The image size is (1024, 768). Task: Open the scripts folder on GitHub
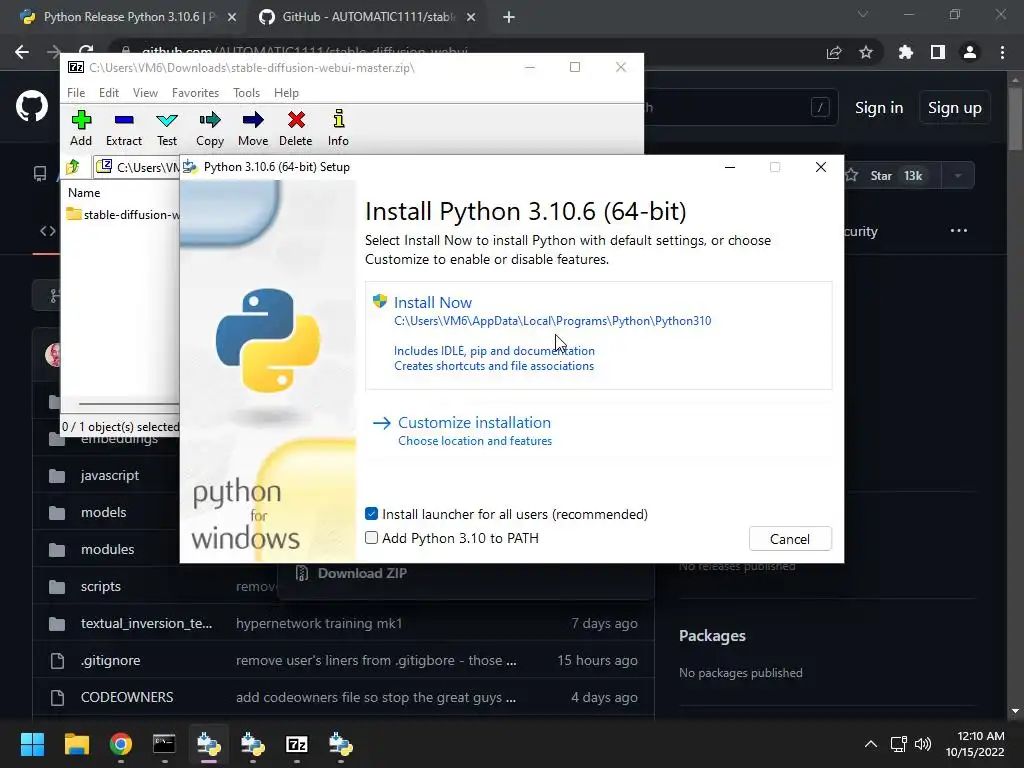[101, 586]
